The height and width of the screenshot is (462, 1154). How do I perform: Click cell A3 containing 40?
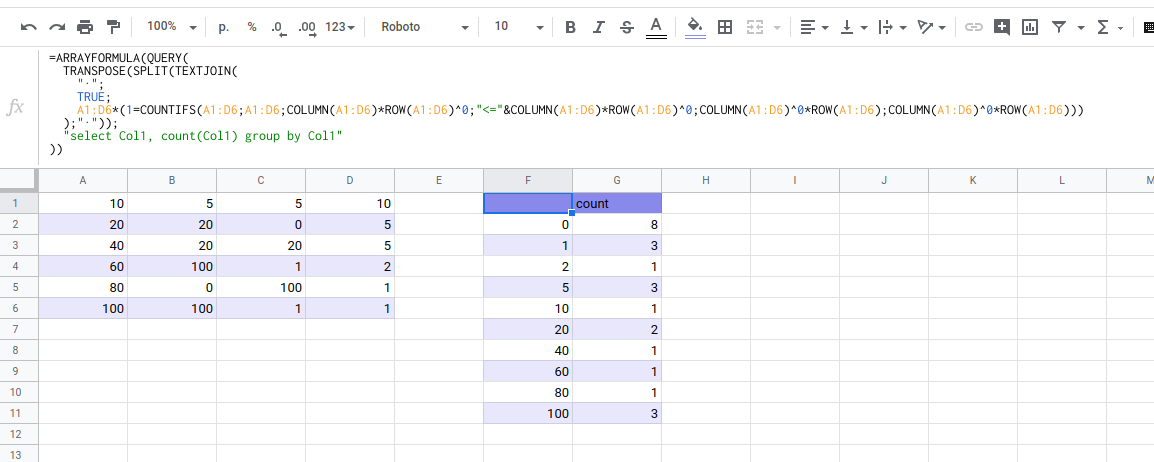click(x=82, y=245)
